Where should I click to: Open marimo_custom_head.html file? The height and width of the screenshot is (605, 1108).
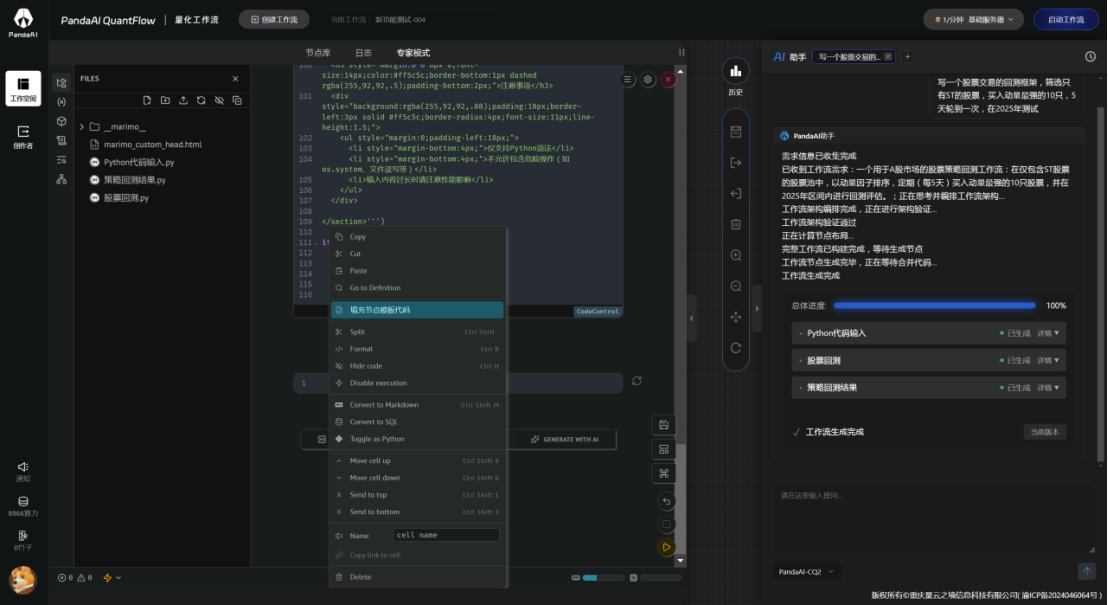coord(153,144)
